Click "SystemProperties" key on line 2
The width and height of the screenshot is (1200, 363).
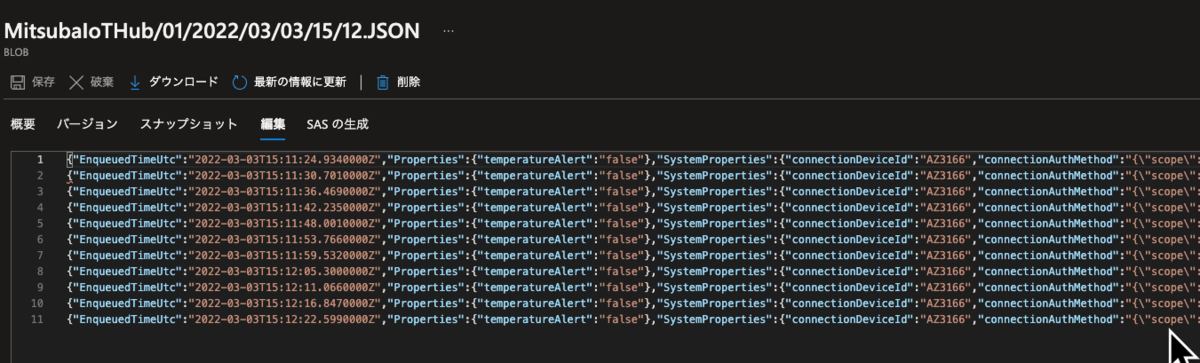[718, 176]
